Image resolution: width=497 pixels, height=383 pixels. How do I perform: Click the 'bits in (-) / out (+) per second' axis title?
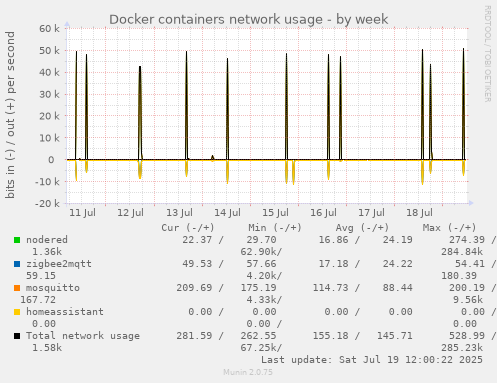coord(10,115)
